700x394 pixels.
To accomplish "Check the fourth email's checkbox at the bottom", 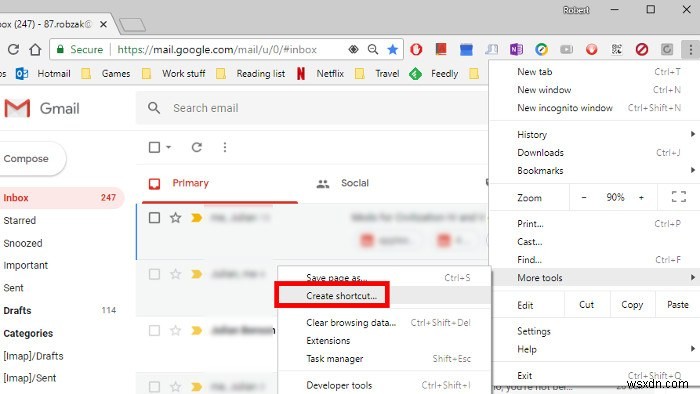I will click(154, 386).
